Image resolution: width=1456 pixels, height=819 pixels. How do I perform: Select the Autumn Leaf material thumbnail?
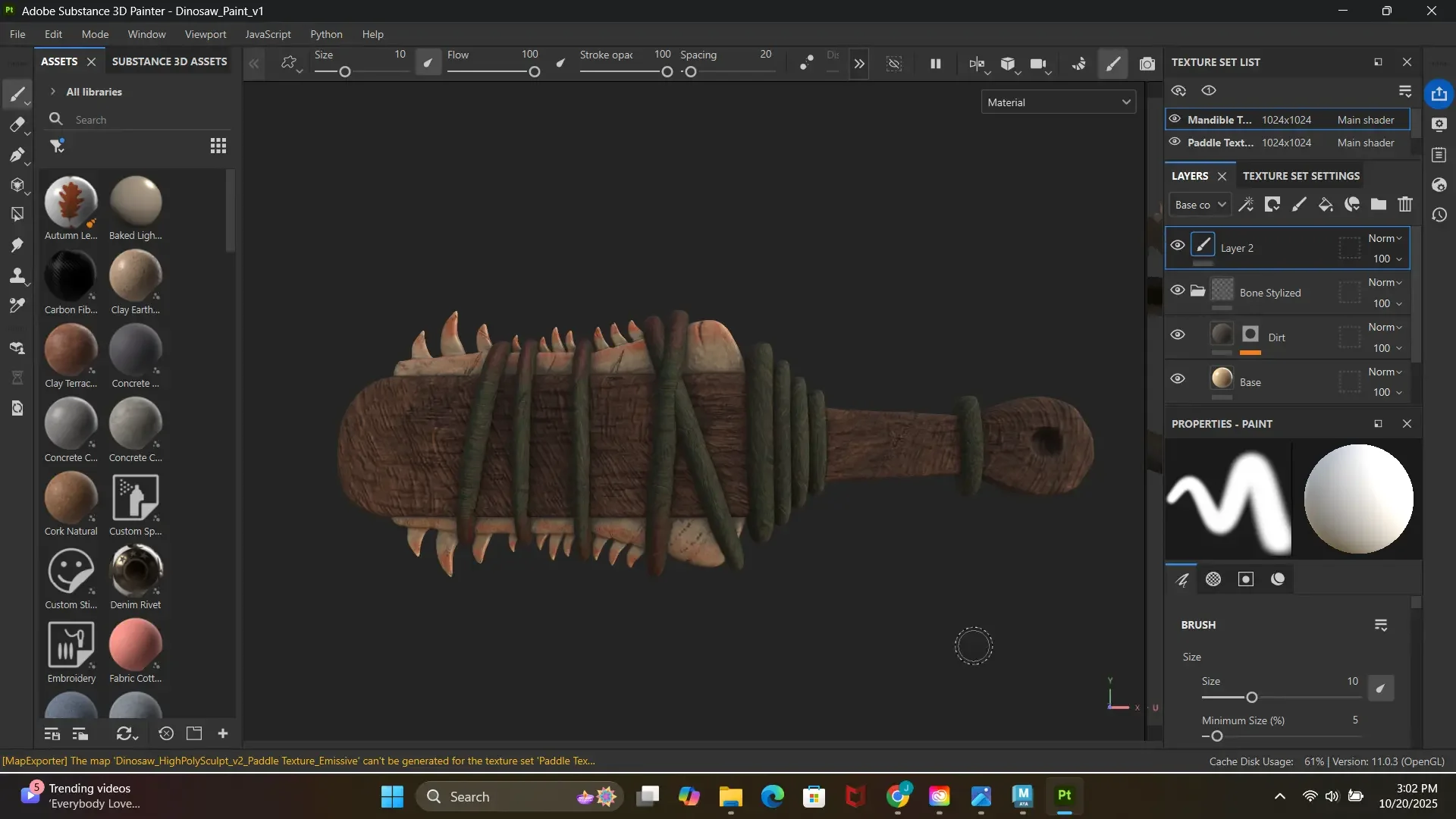coord(71,202)
